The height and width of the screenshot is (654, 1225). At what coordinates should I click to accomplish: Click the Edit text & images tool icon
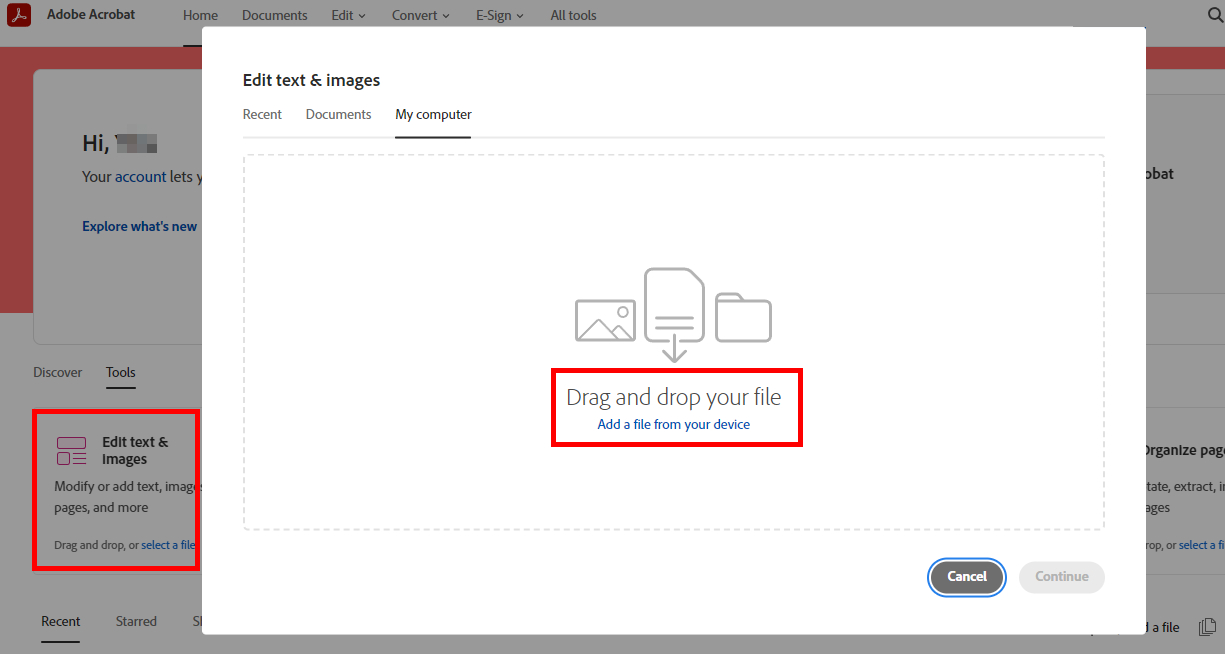71,451
